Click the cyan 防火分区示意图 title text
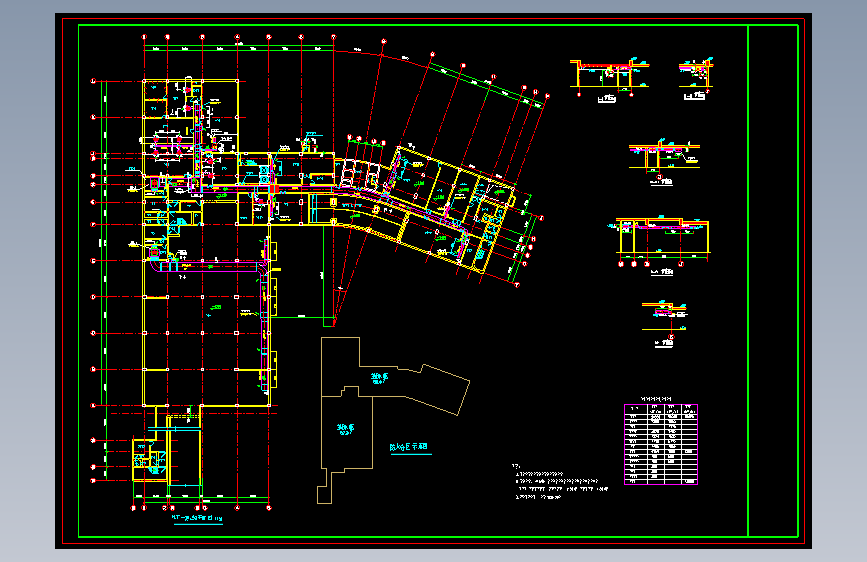Image resolution: width=867 pixels, height=562 pixels. tap(409, 447)
